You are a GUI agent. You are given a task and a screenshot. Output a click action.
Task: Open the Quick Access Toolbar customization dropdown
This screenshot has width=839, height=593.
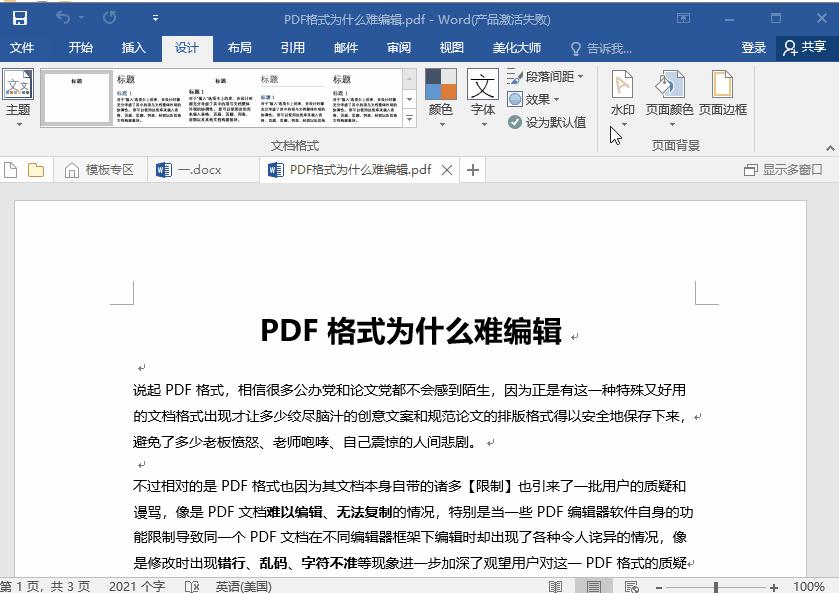click(154, 18)
